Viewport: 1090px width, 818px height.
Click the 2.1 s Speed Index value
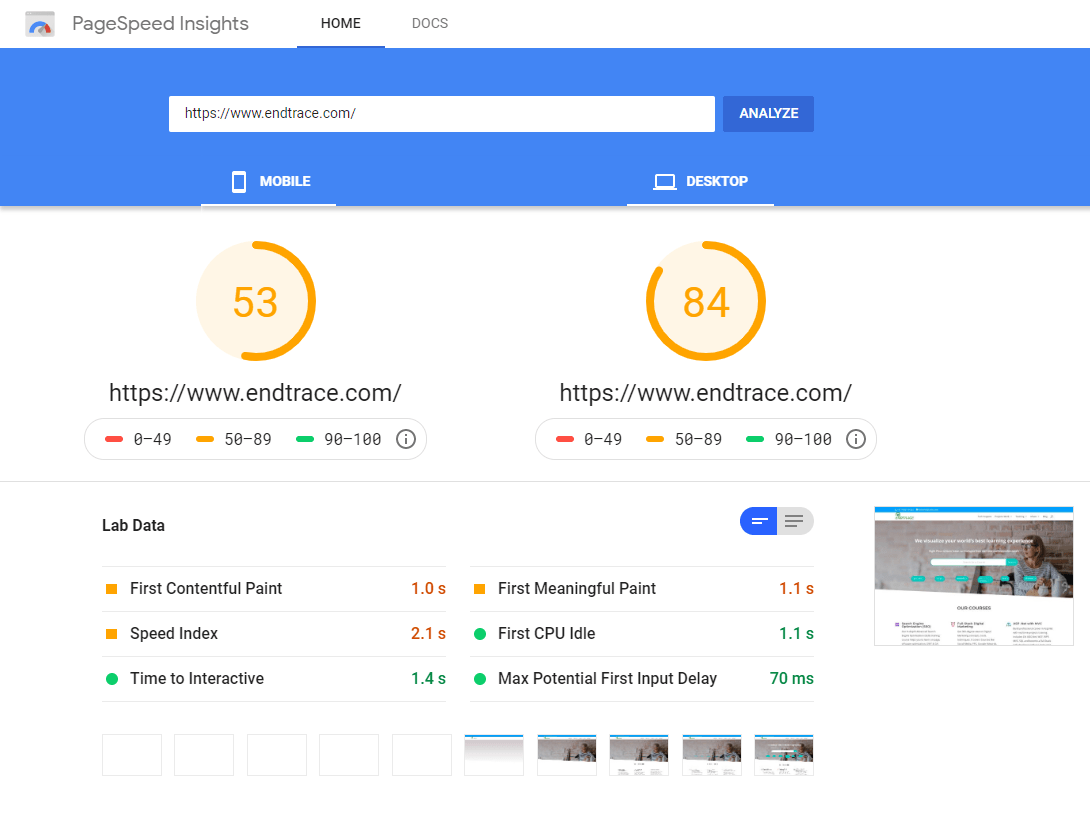point(428,634)
